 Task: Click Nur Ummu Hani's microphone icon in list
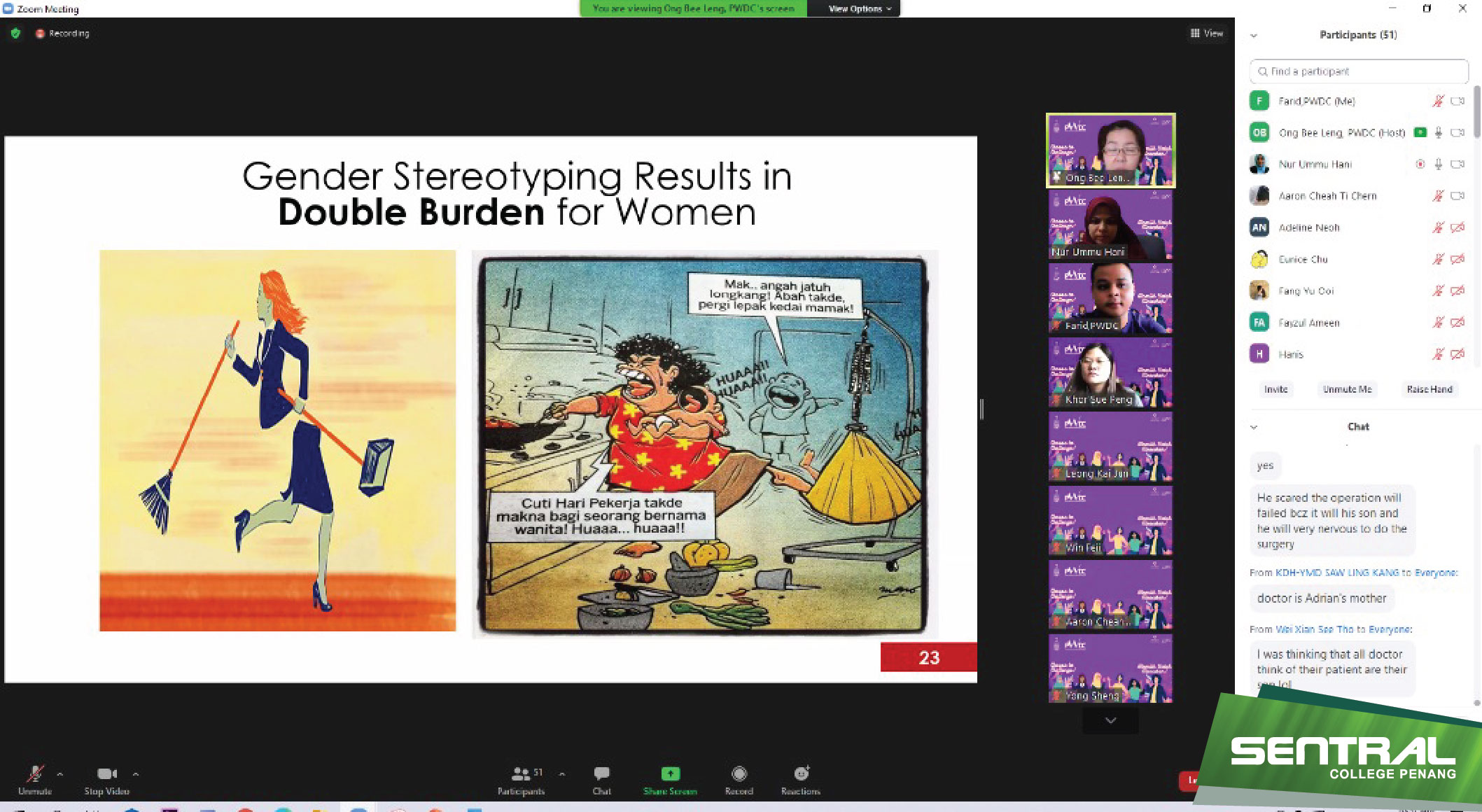(x=1438, y=164)
